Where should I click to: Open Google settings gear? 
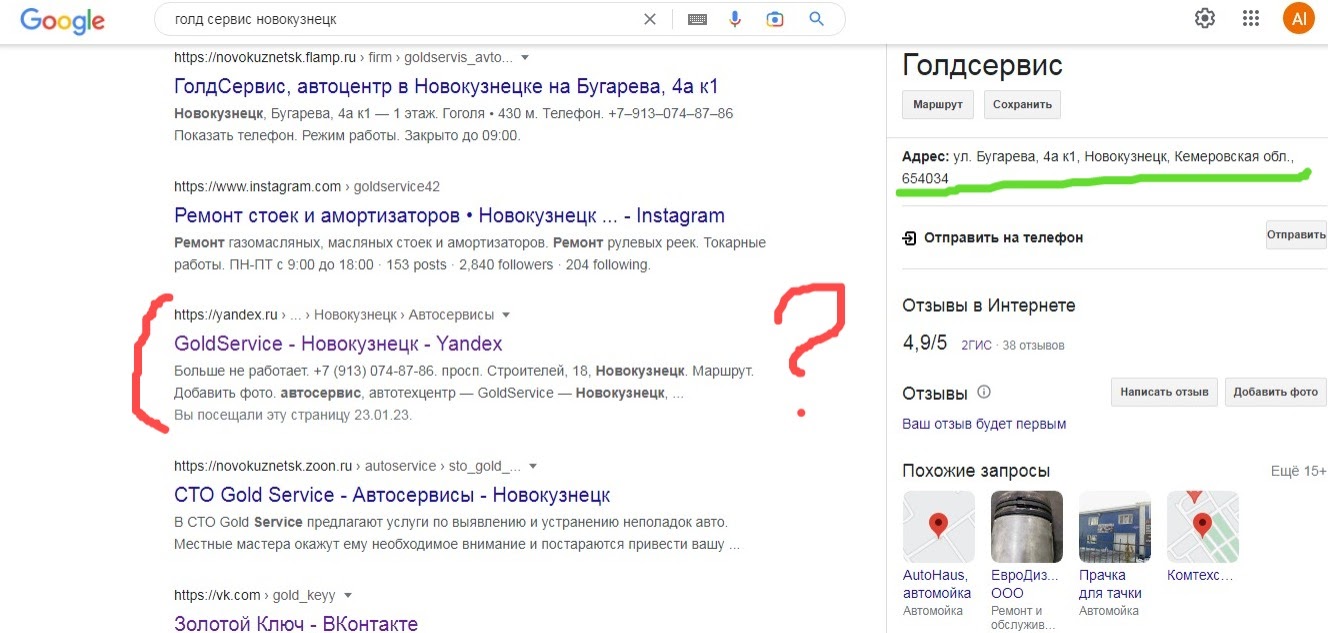click(x=1205, y=18)
